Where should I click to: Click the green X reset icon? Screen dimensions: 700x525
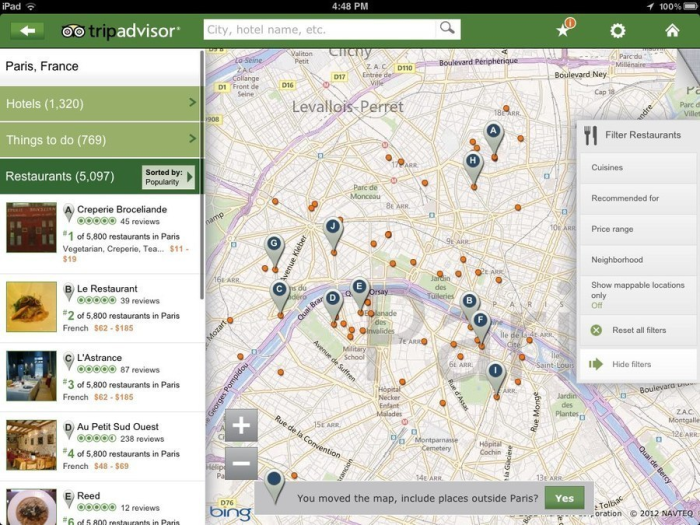[x=596, y=330]
